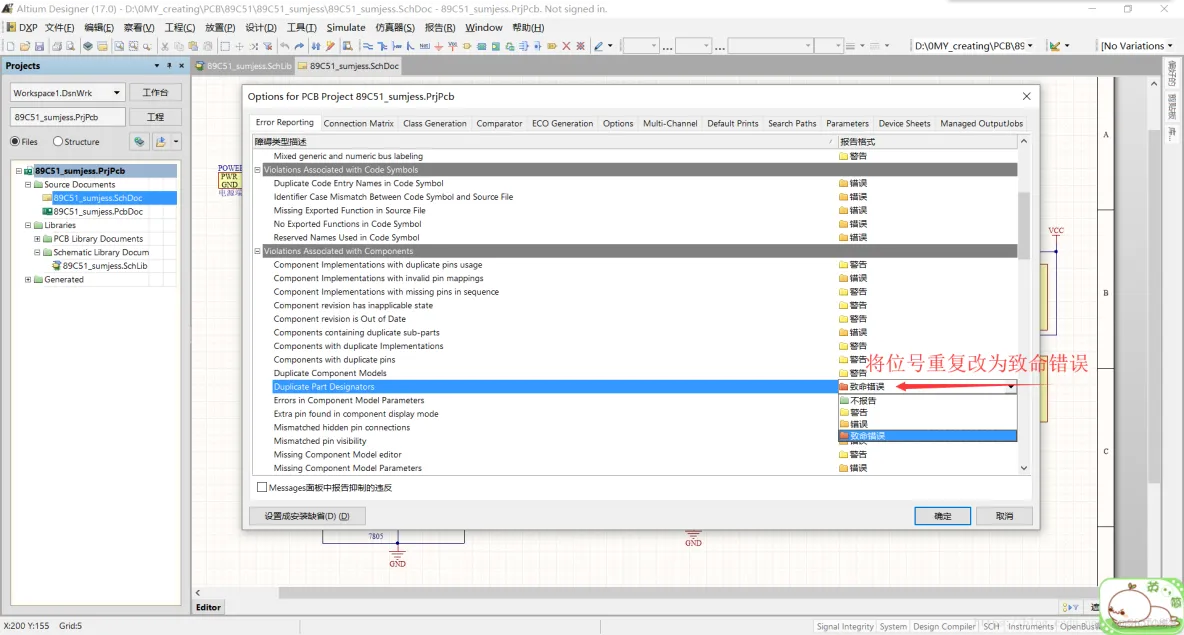Expand the PCB Library Documents node
Image resolution: width=1184 pixels, height=635 pixels.
[x=37, y=239]
